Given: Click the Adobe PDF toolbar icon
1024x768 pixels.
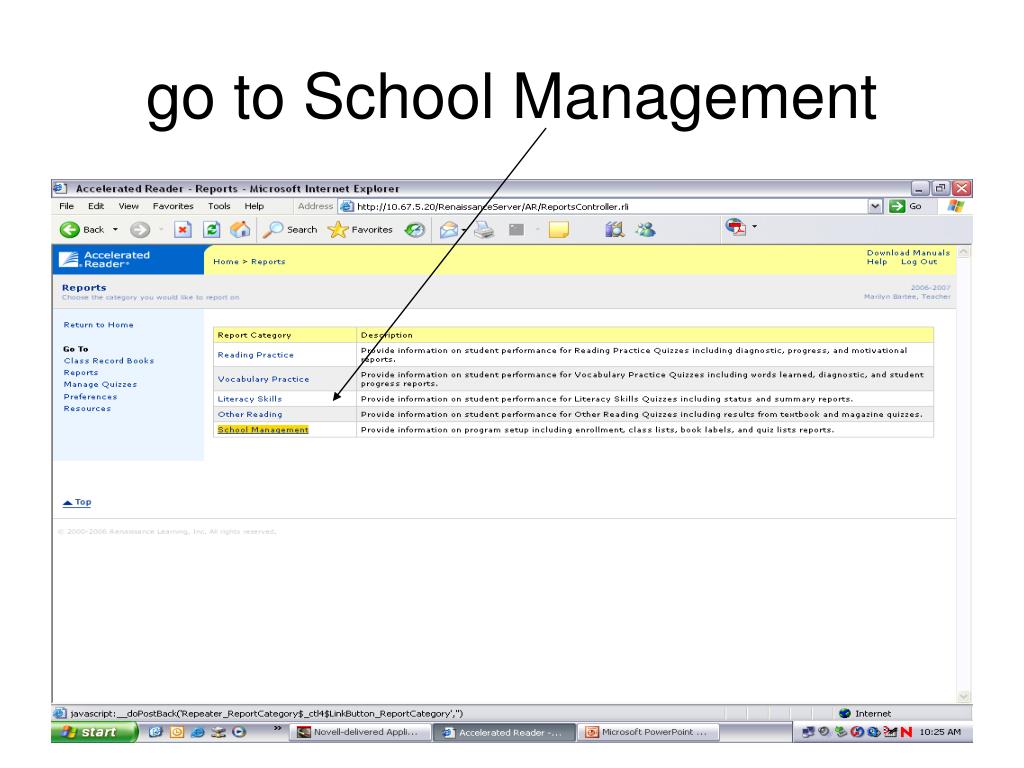Looking at the screenshot, I should (x=735, y=227).
